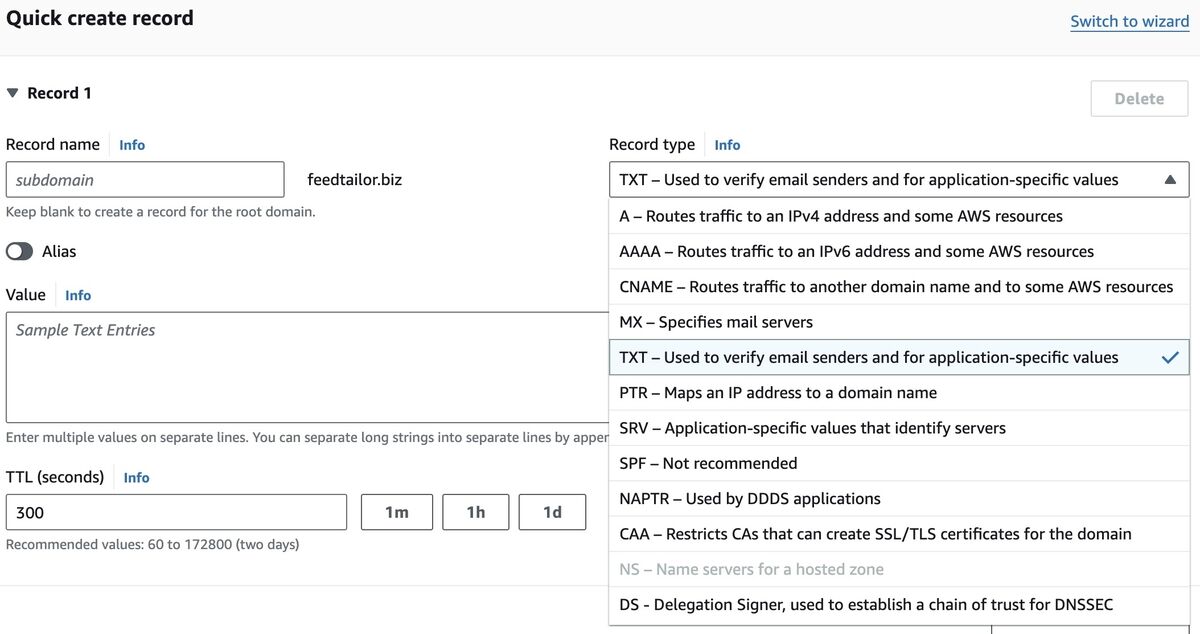Open Info link beside TTL (seconds)
The height and width of the screenshot is (634, 1200).
(x=136, y=478)
